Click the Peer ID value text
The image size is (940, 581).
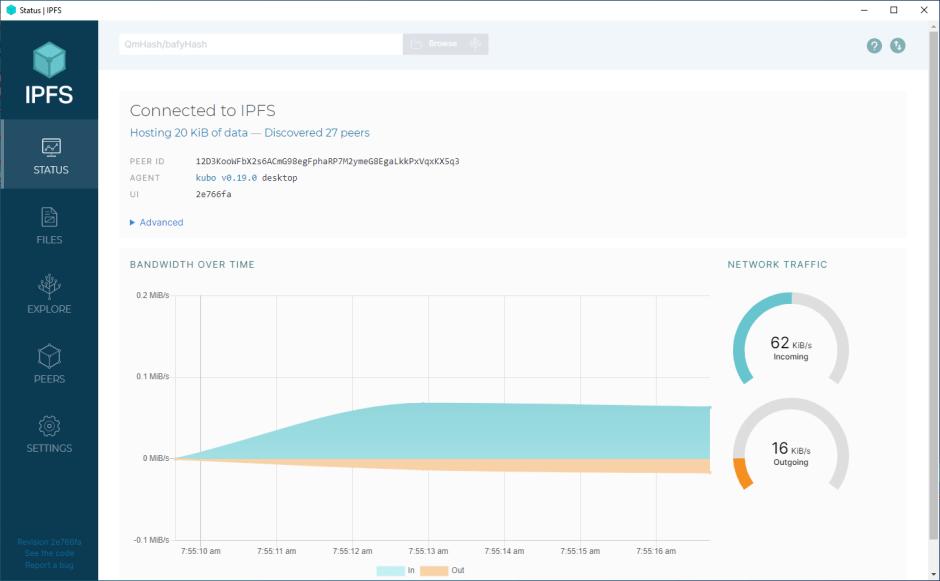coord(327,161)
